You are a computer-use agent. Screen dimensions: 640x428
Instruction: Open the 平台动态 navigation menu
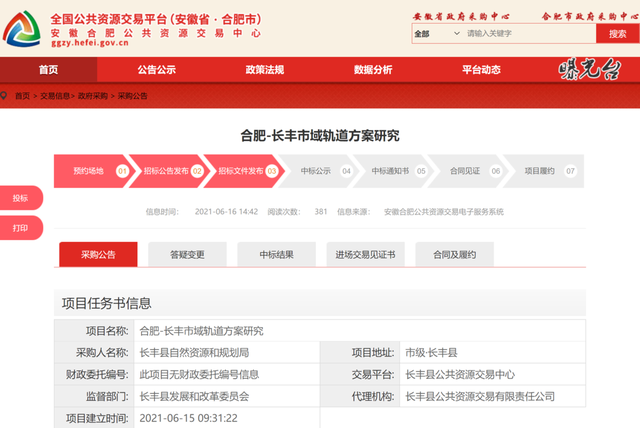pos(481,69)
